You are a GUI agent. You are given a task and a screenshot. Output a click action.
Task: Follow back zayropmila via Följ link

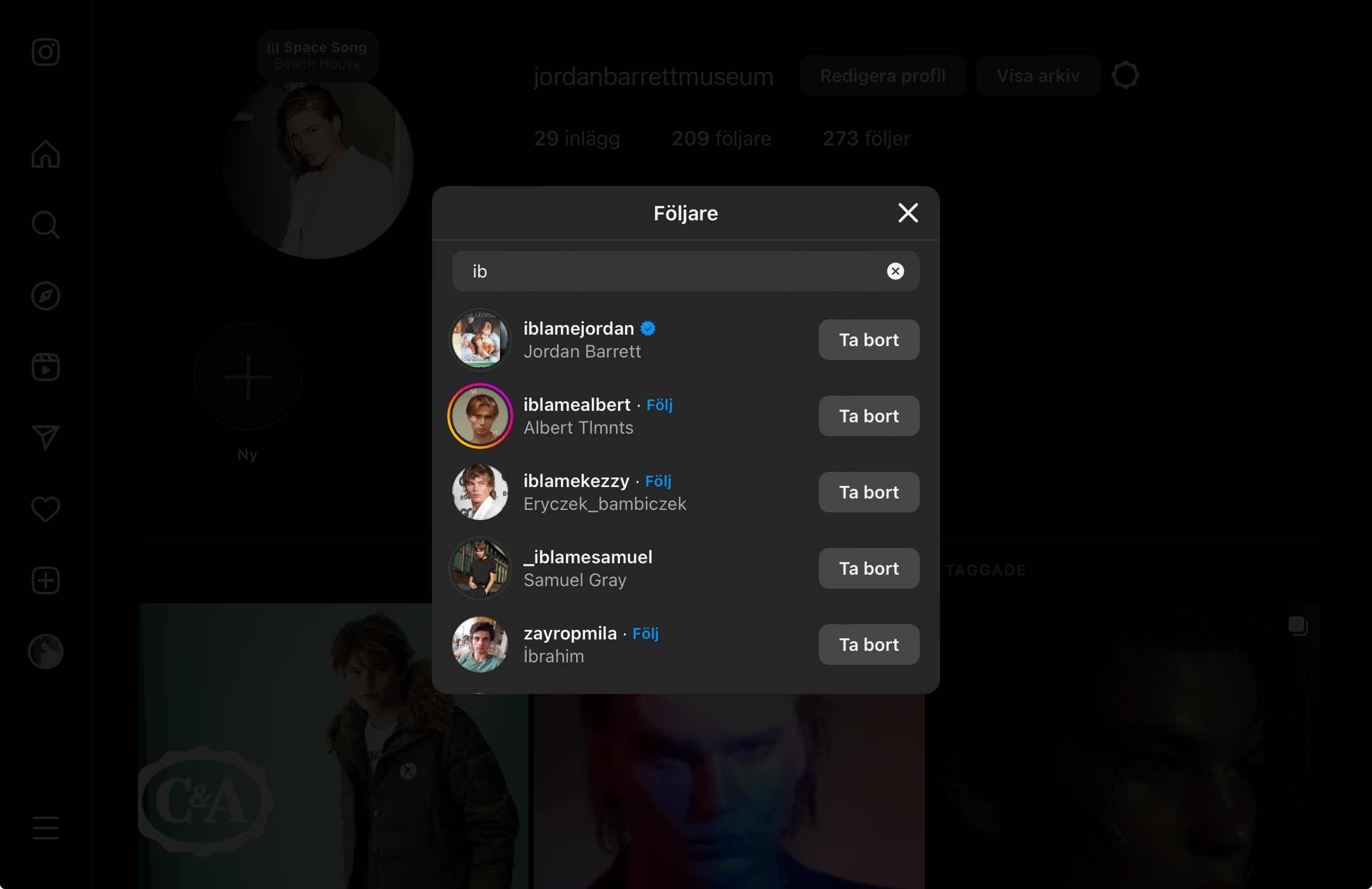point(645,634)
